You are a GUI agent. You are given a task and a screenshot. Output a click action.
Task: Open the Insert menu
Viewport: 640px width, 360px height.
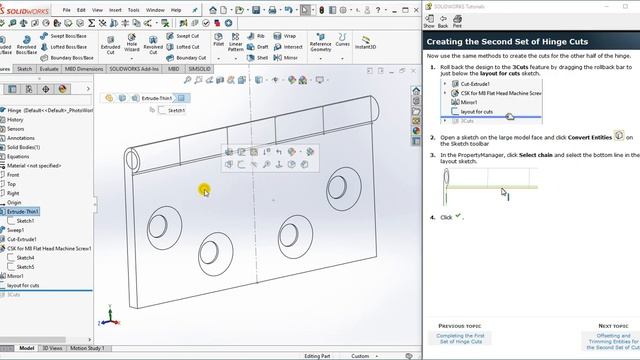point(115,10)
